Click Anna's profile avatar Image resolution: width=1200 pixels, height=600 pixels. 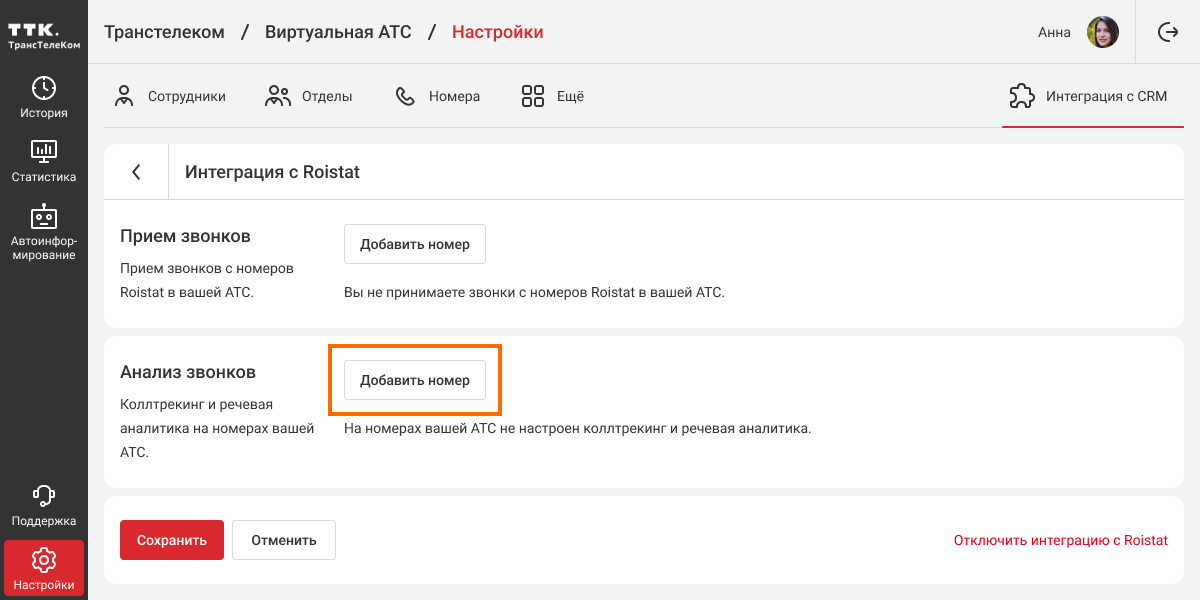(x=1103, y=32)
